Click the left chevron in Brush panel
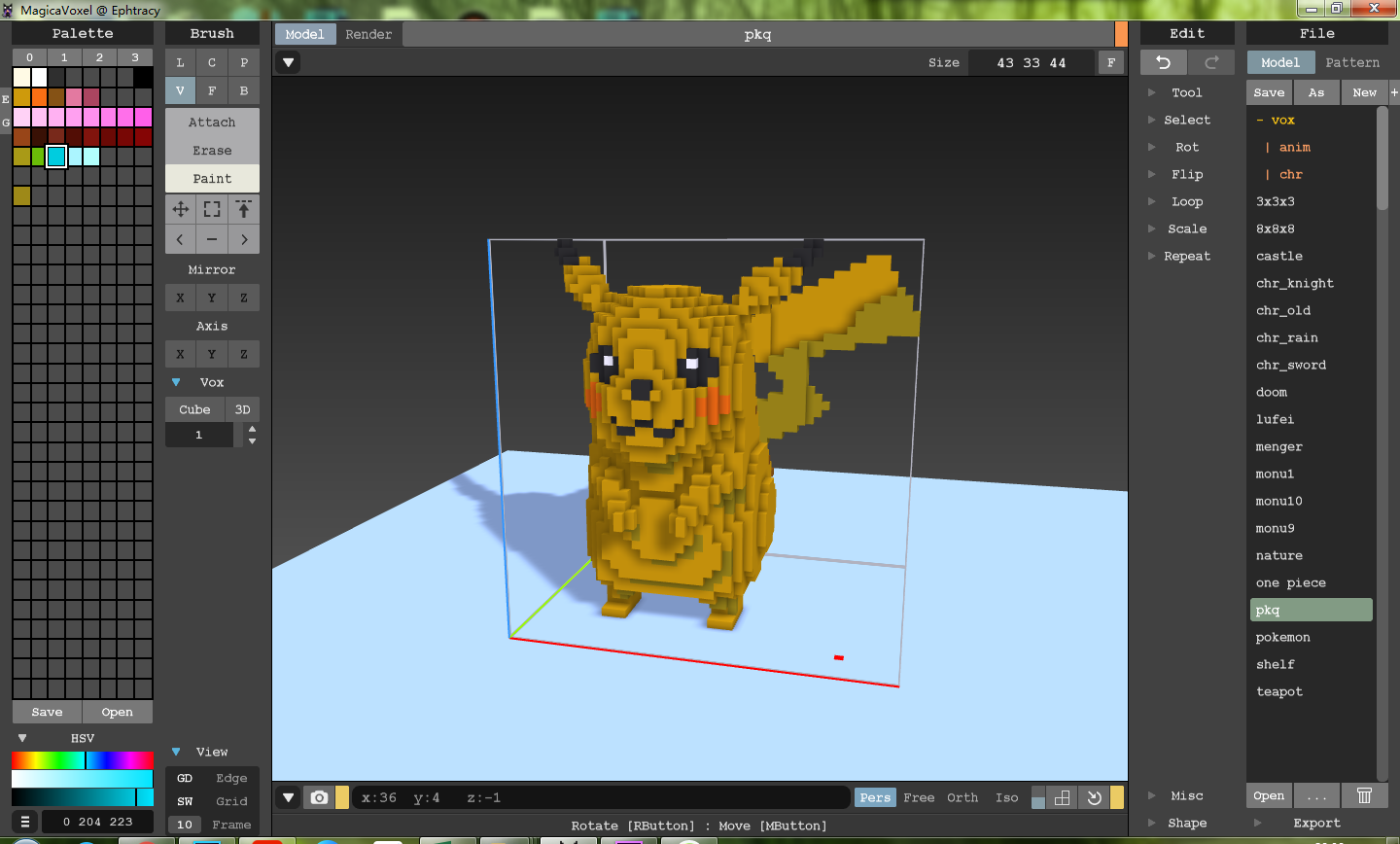The width and height of the screenshot is (1400, 844). coord(180,239)
